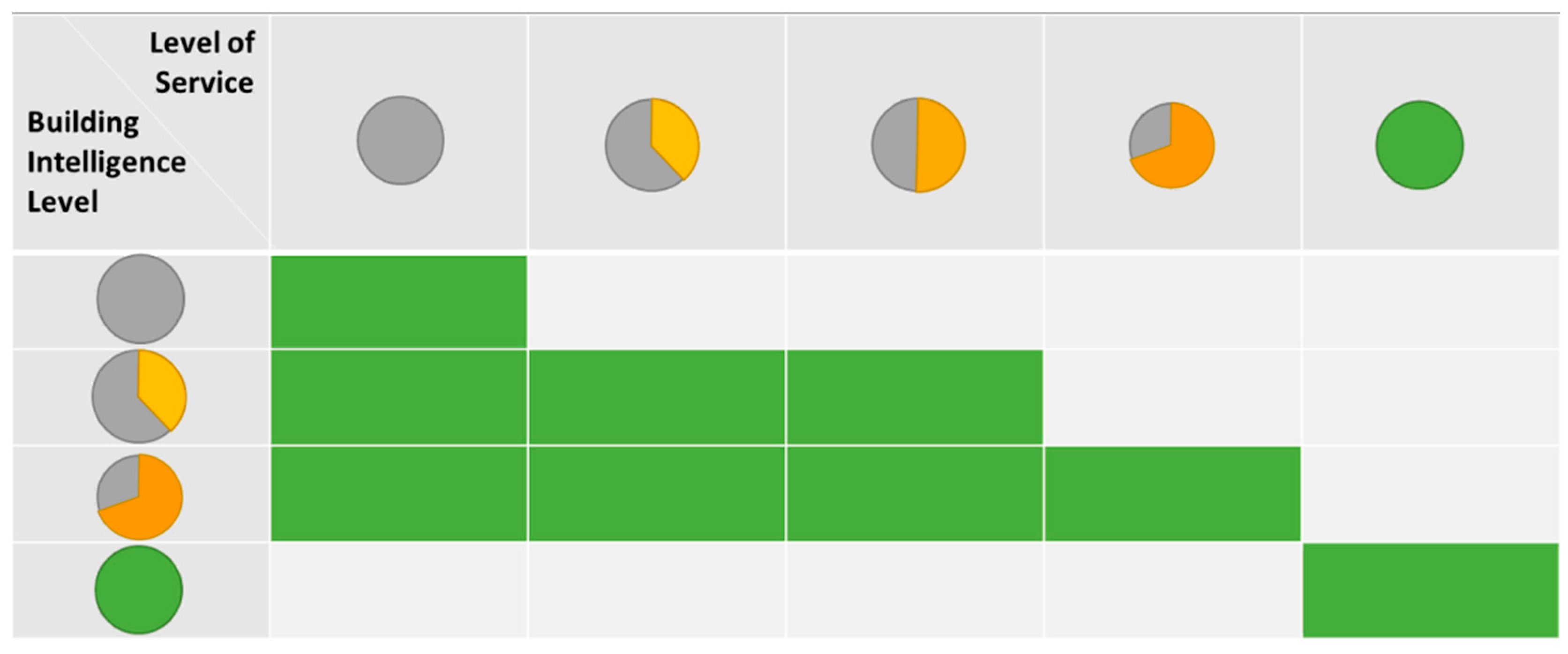Click the solid green circle in the Level of Service header
The height and width of the screenshot is (654, 1568).
point(1419,145)
